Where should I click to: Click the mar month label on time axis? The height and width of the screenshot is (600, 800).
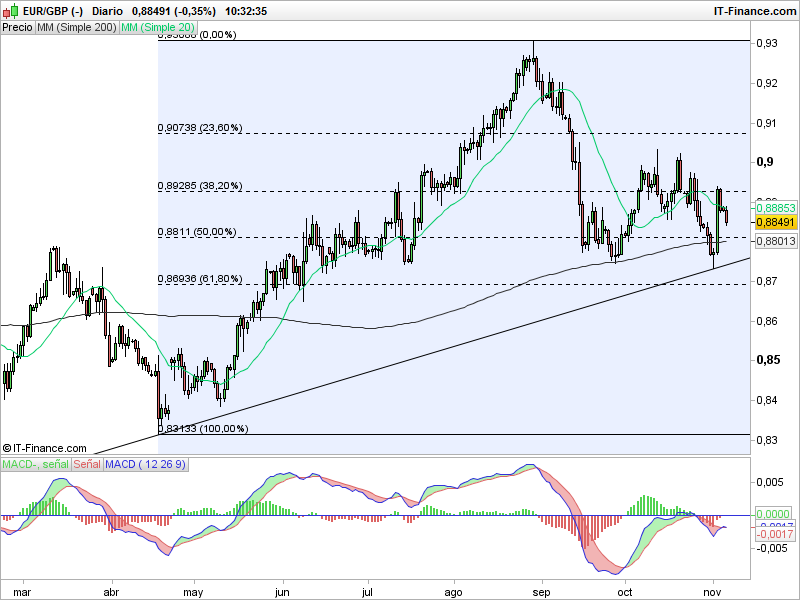pyautogui.click(x=22, y=592)
